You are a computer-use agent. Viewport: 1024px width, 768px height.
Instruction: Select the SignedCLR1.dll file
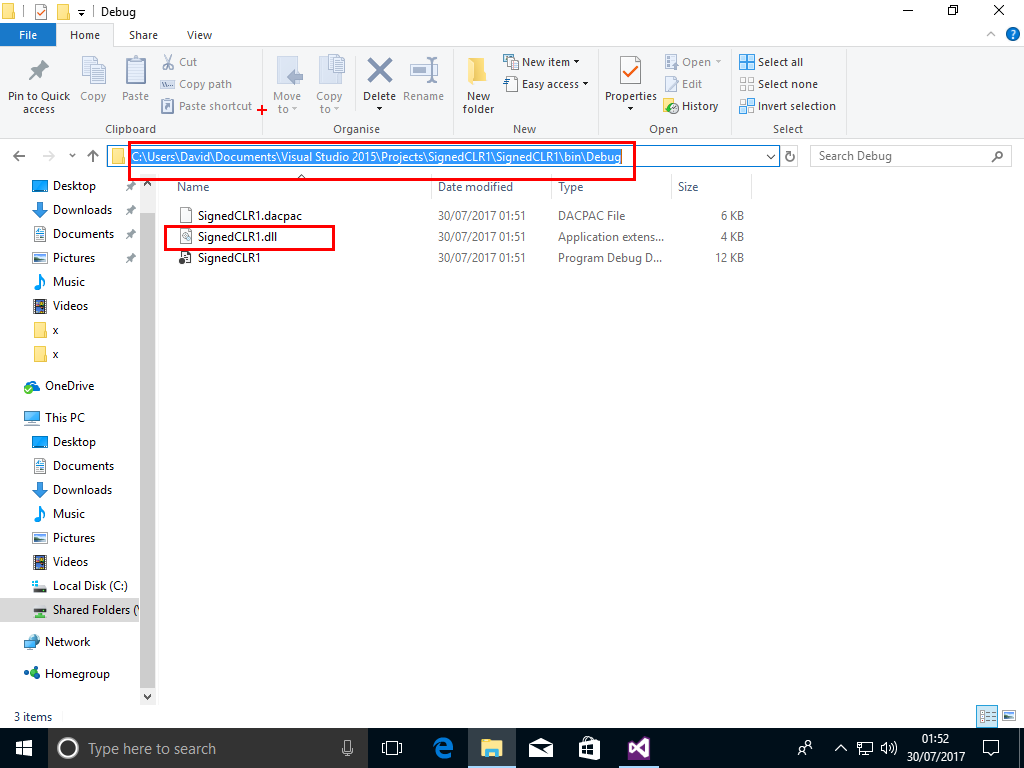tap(236, 237)
